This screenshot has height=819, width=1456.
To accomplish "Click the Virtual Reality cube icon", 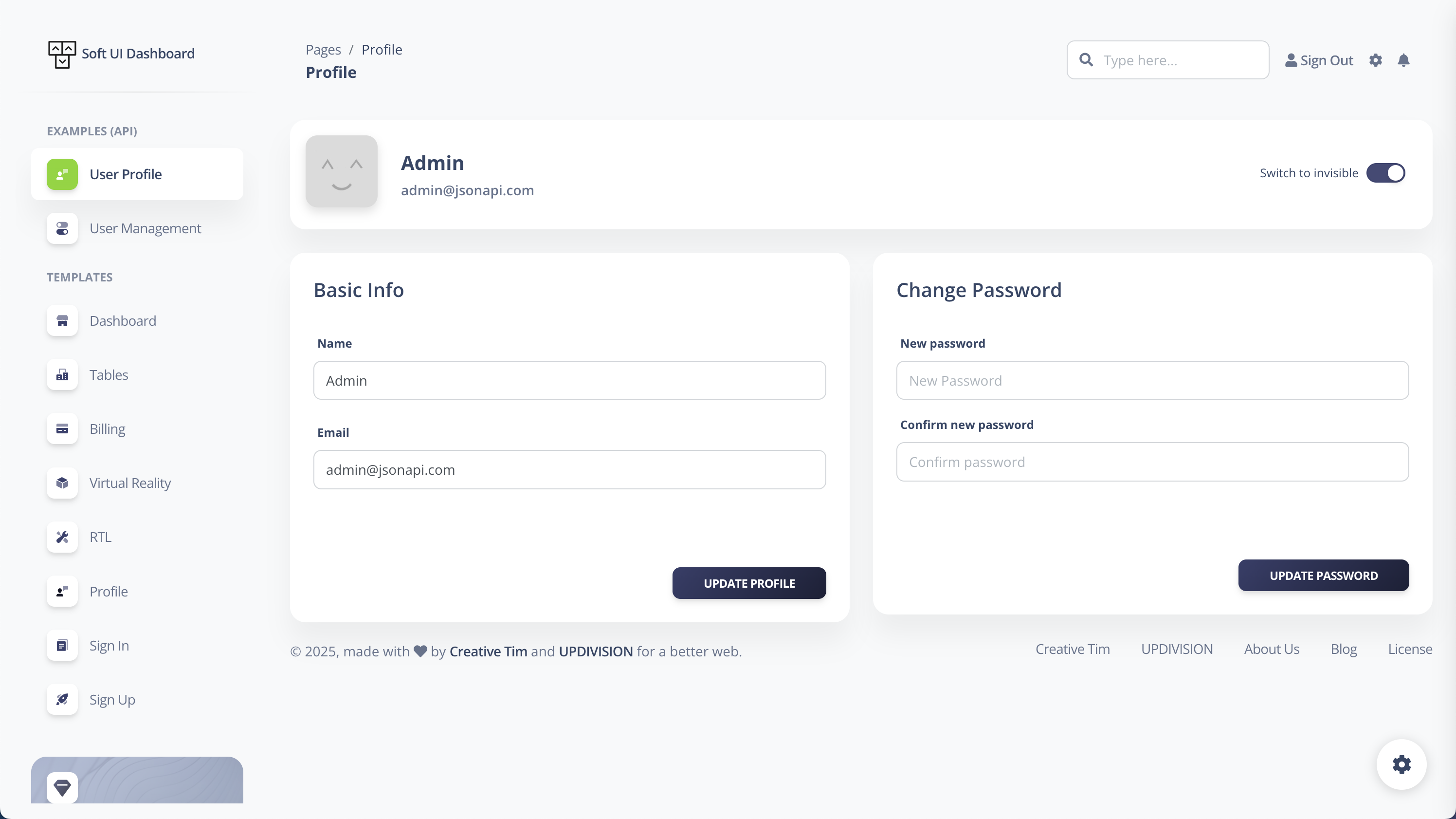I will click(62, 483).
